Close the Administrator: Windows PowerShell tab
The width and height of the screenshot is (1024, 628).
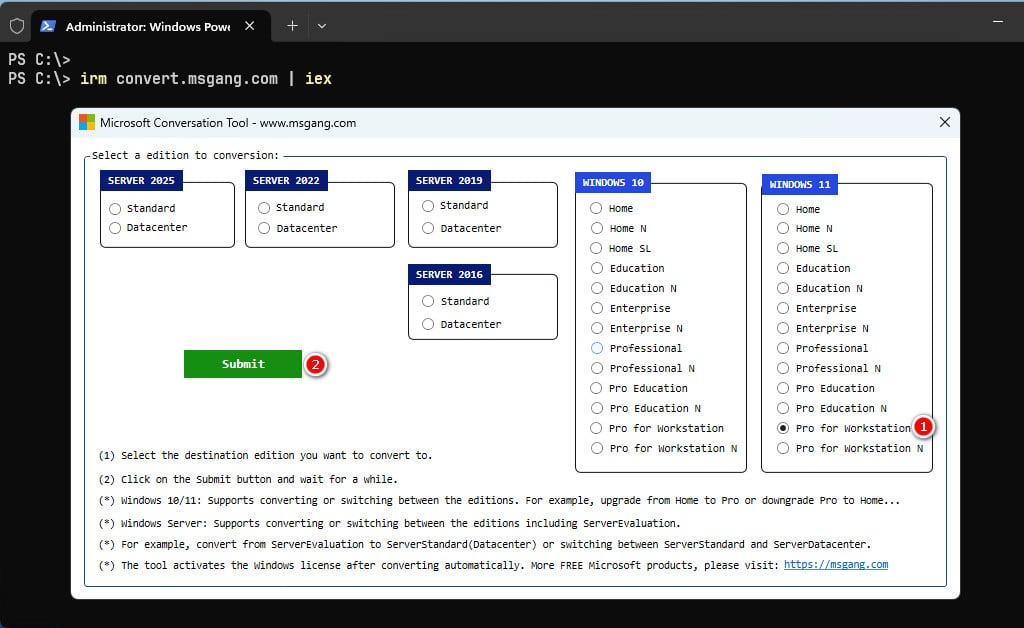pos(249,26)
